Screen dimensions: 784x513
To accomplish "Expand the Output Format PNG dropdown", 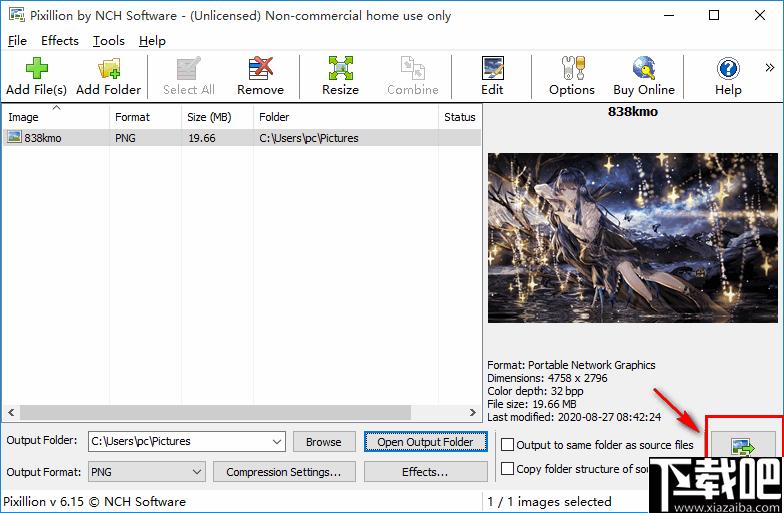I will 196,472.
